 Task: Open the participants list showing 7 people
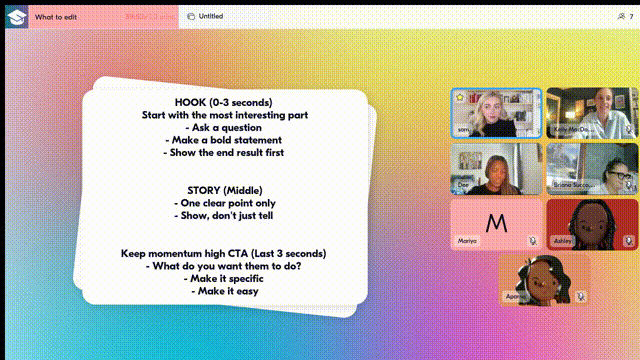(626, 16)
